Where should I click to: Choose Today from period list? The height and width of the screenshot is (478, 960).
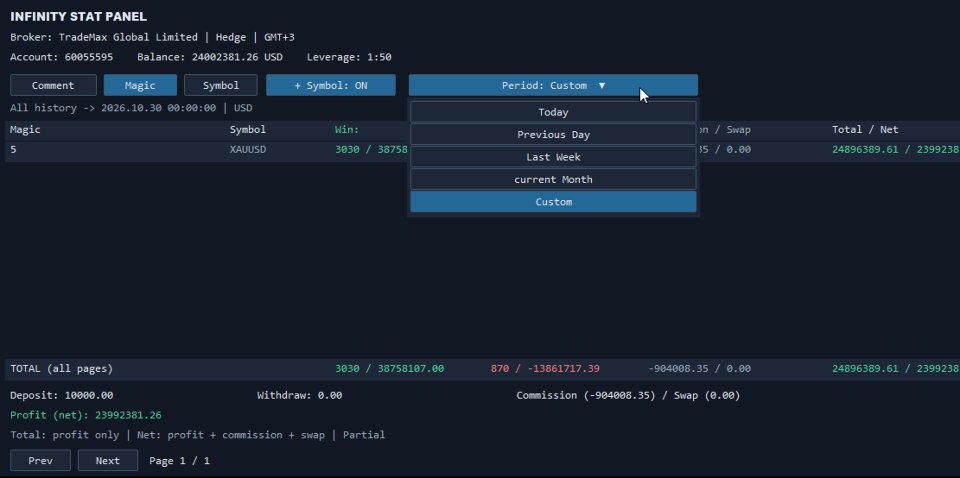(x=553, y=112)
